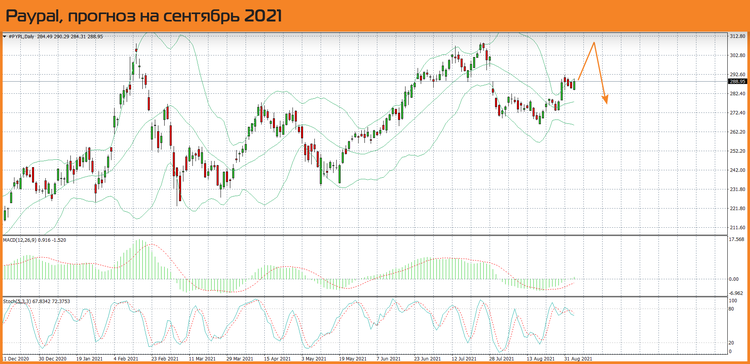Click the 302.80 price axis value
Screen dimensions: 750x364
(737, 56)
